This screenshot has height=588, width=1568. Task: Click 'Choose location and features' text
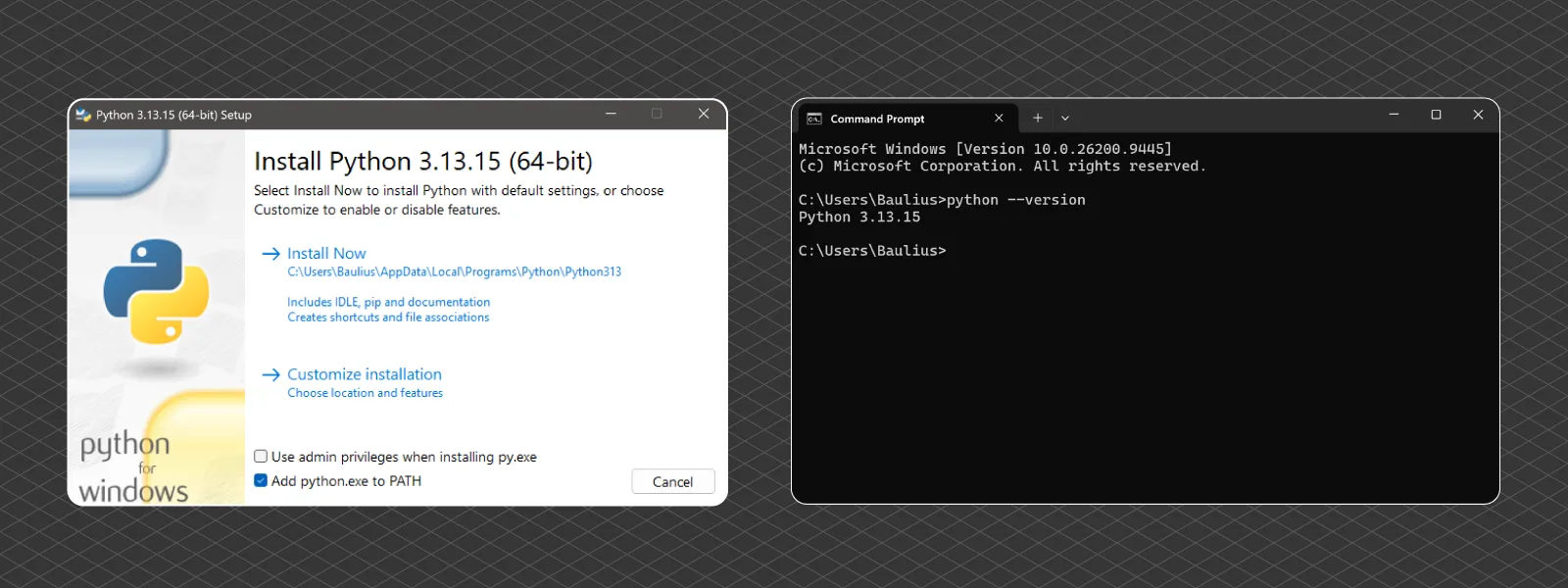[365, 393]
